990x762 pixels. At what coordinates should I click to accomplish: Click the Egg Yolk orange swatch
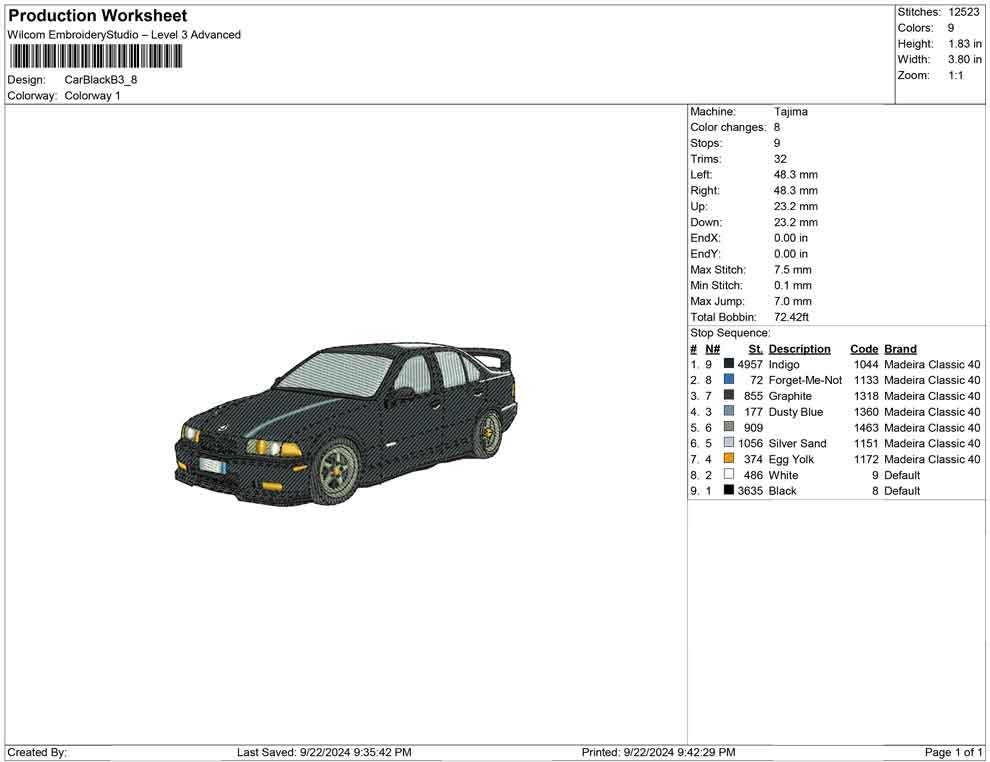[x=729, y=459]
